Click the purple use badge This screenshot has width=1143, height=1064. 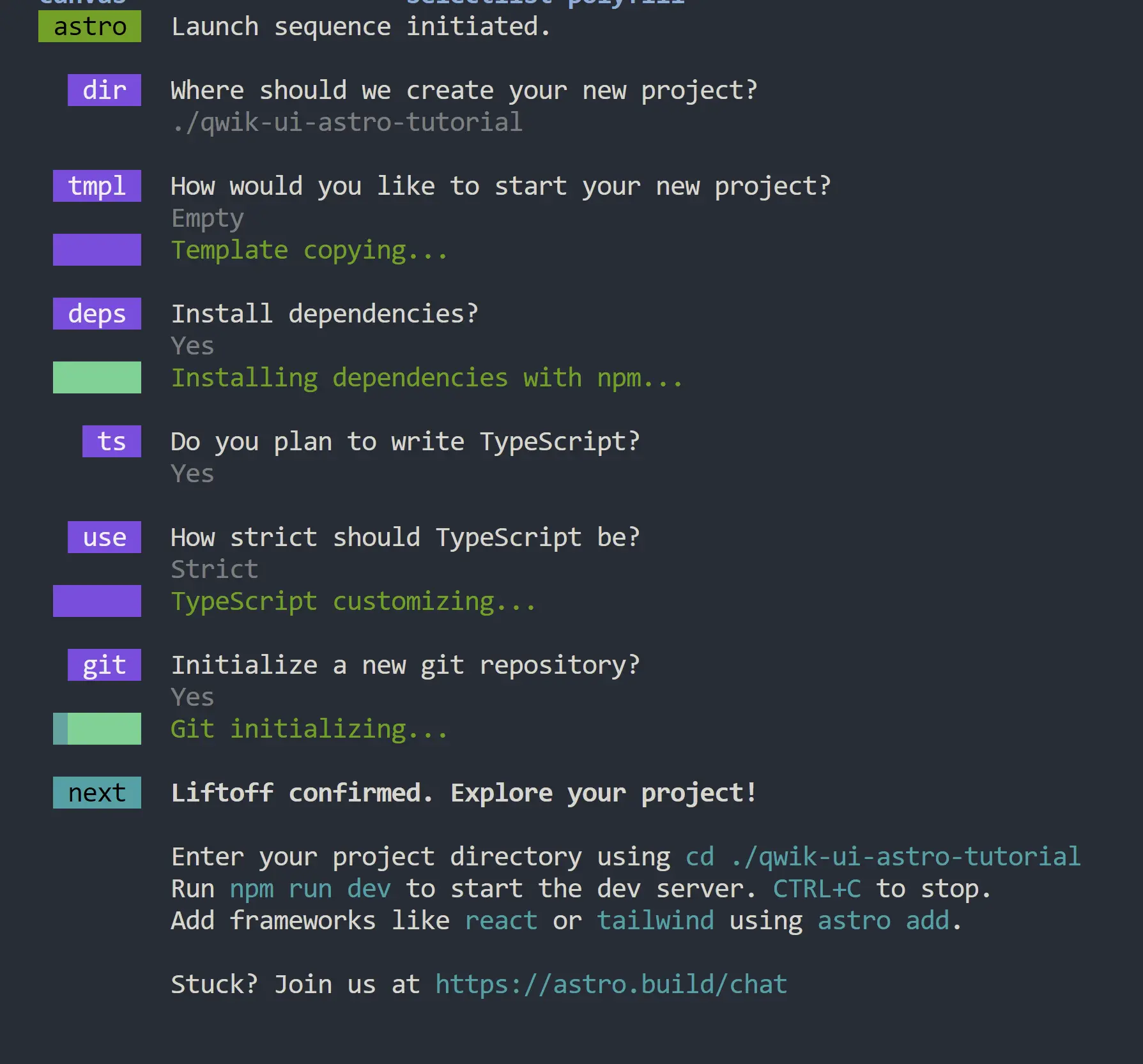104,537
